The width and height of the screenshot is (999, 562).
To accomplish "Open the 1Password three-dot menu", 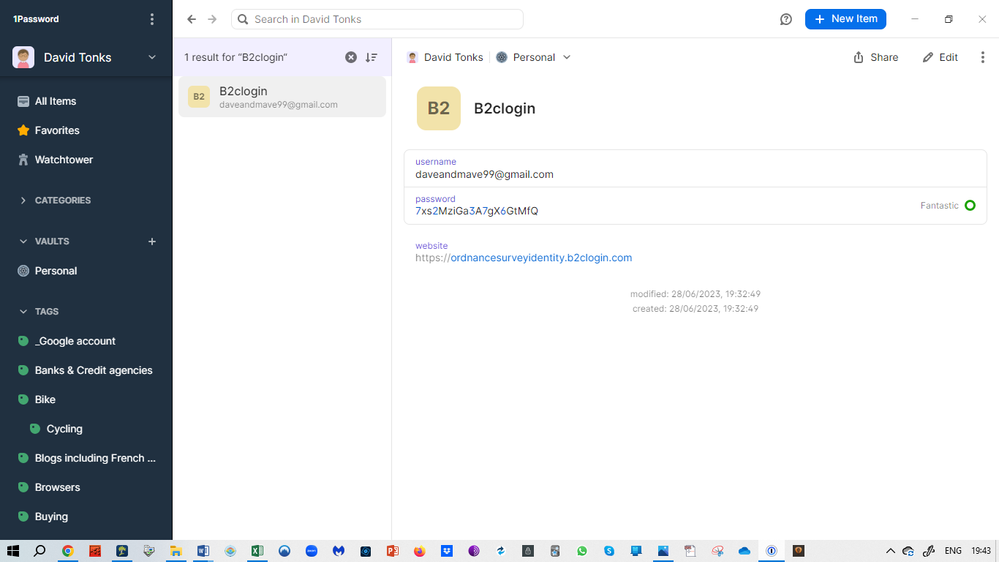I will click(x=152, y=19).
